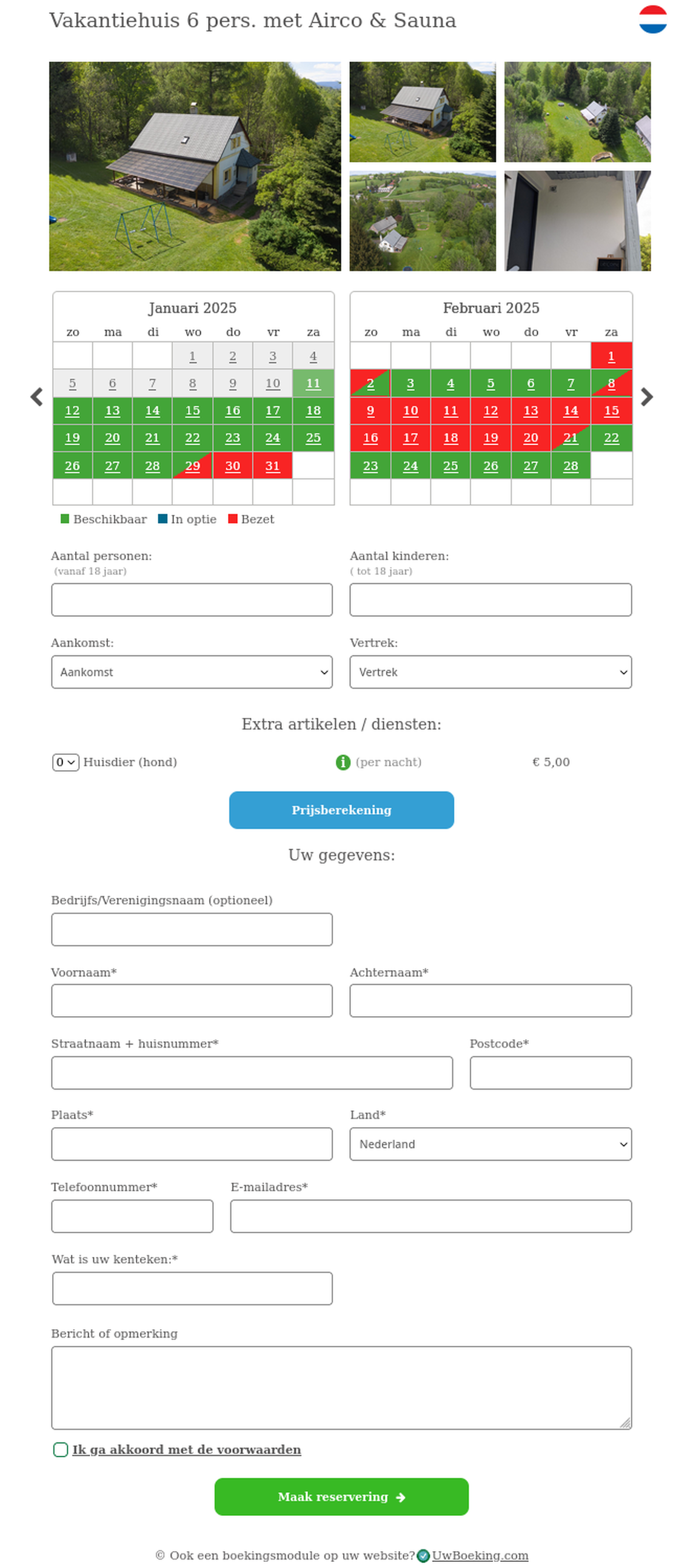Screen dimensions: 673x1568
Task: Click the Prijsberekening button
Action: pyautogui.click(x=341, y=809)
